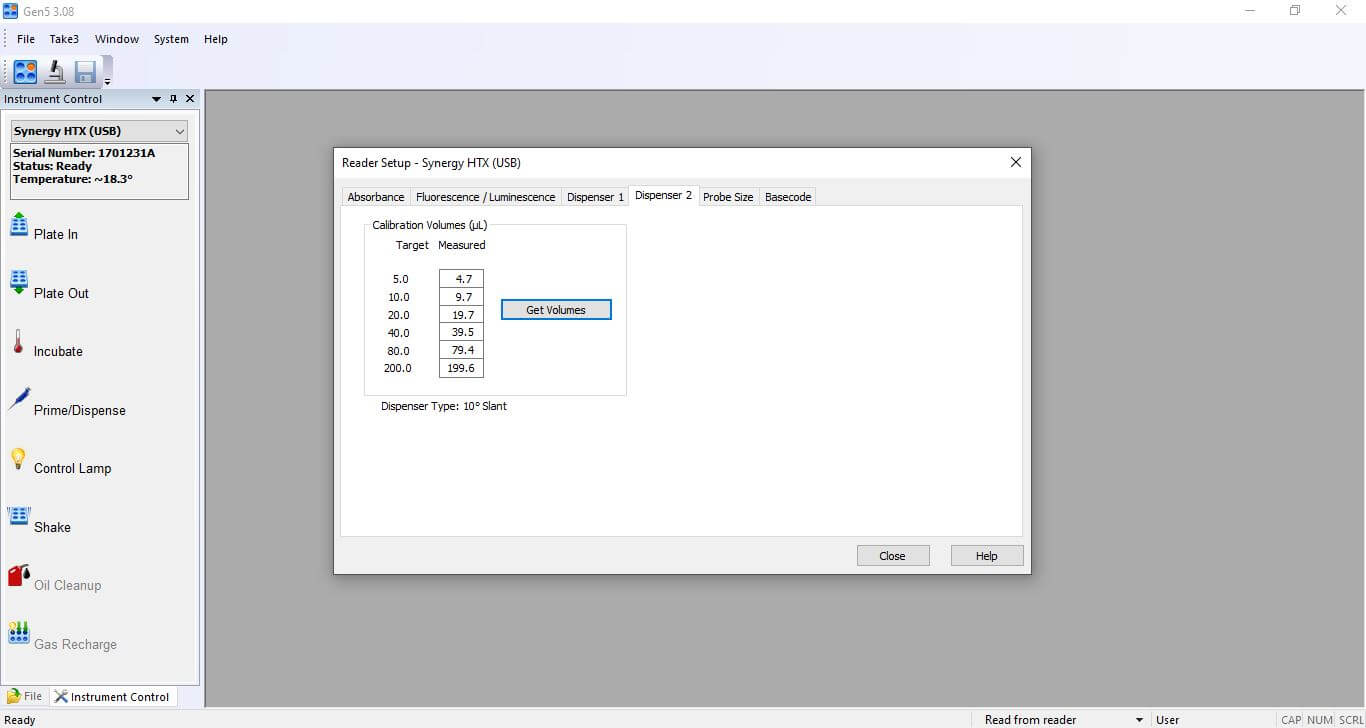Viewport: 1366px width, 728px height.
Task: Click the Get Volumes button
Action: tap(556, 310)
